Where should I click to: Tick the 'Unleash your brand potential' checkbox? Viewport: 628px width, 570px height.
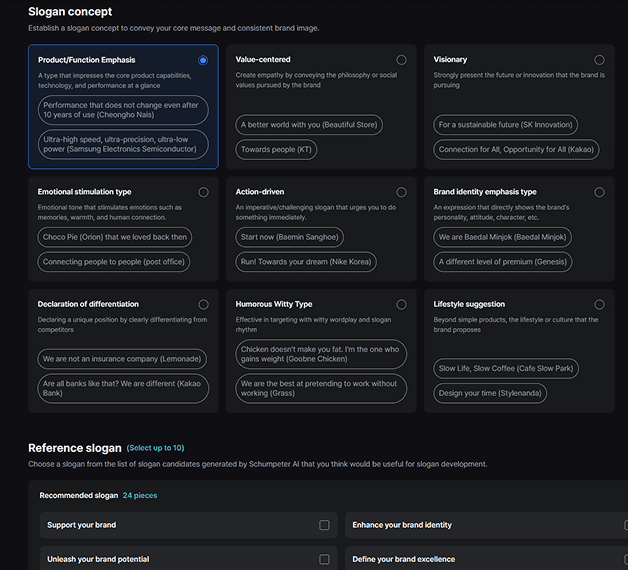click(x=324, y=559)
